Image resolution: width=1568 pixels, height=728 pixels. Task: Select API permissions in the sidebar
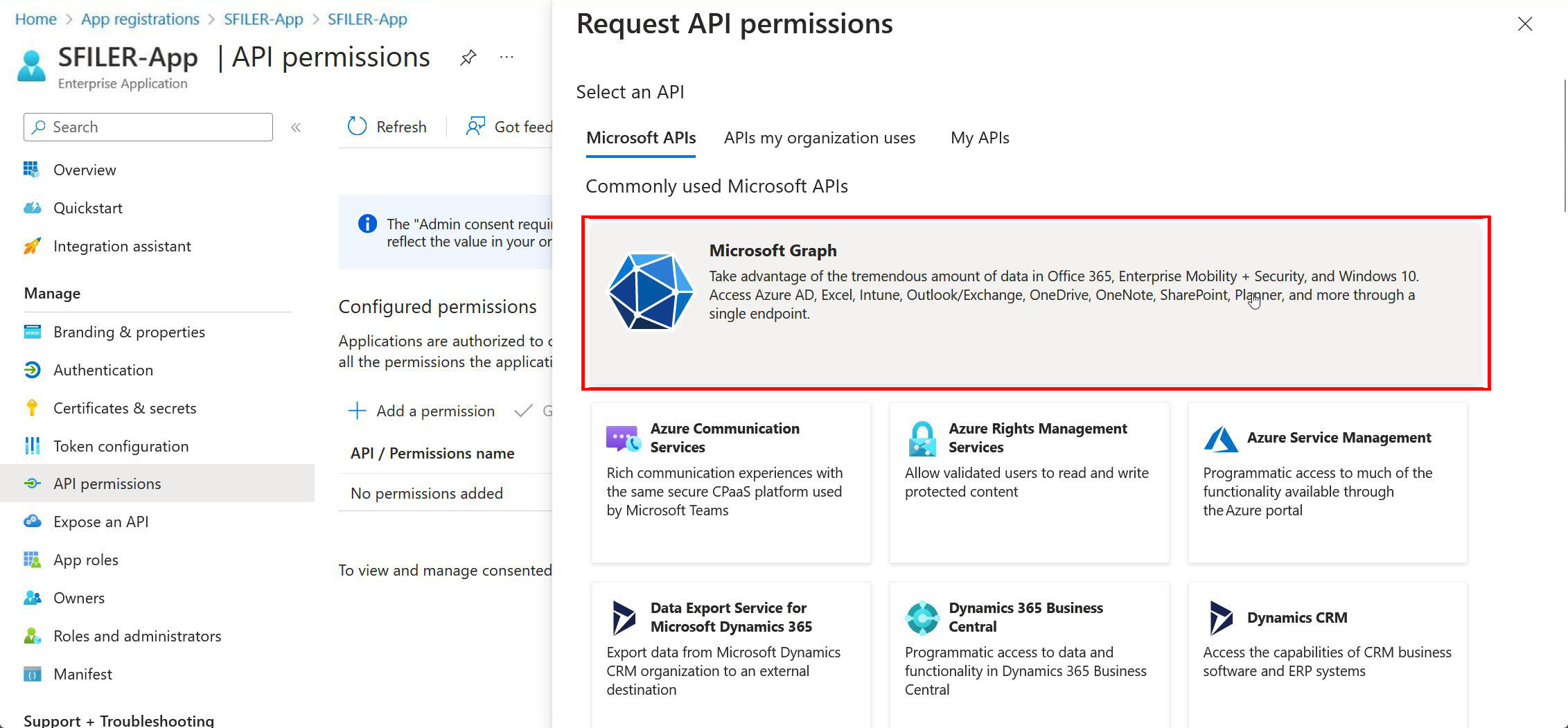(157, 483)
